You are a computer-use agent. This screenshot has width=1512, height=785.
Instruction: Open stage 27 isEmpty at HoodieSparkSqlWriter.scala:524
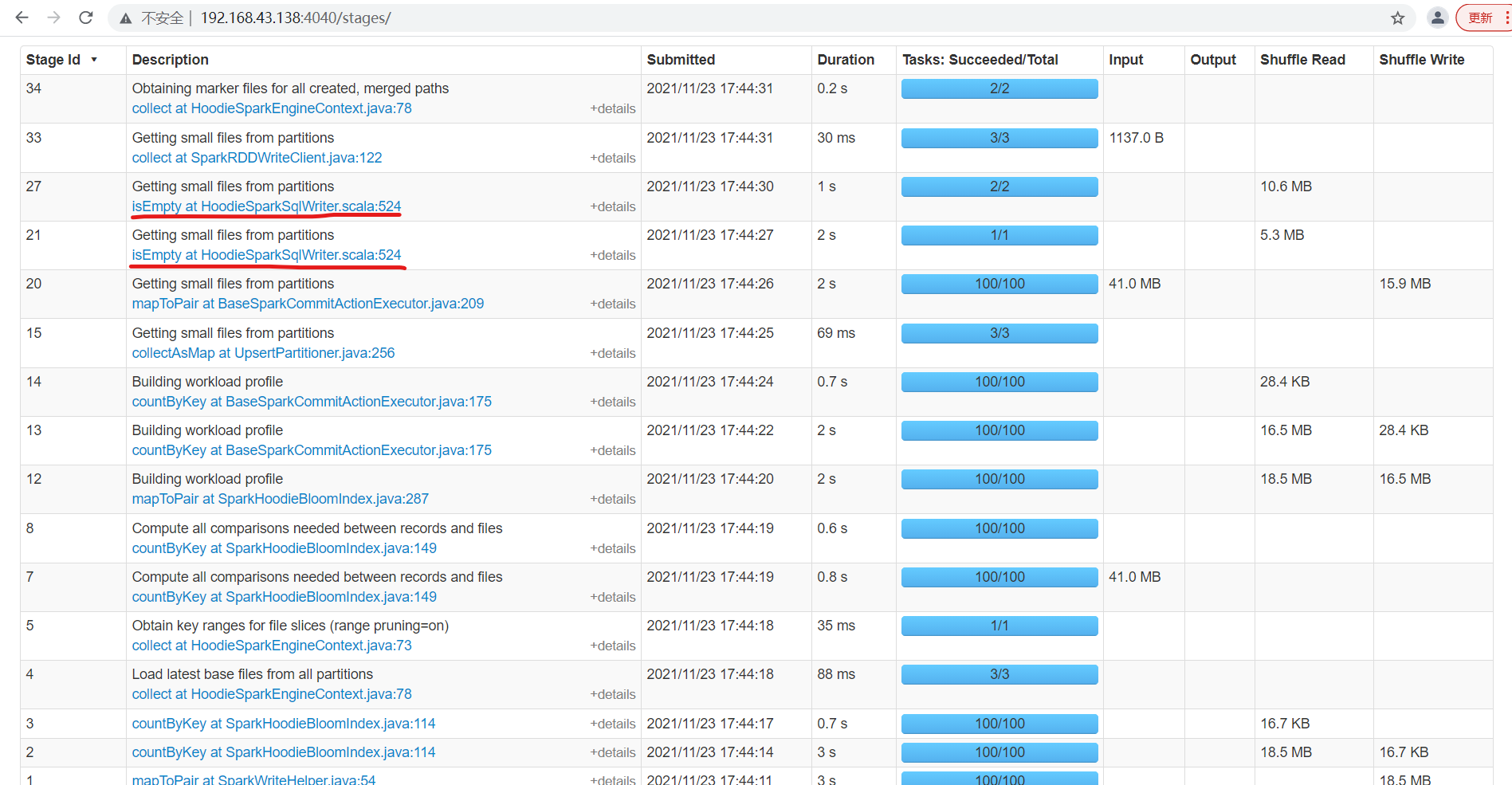point(266,206)
